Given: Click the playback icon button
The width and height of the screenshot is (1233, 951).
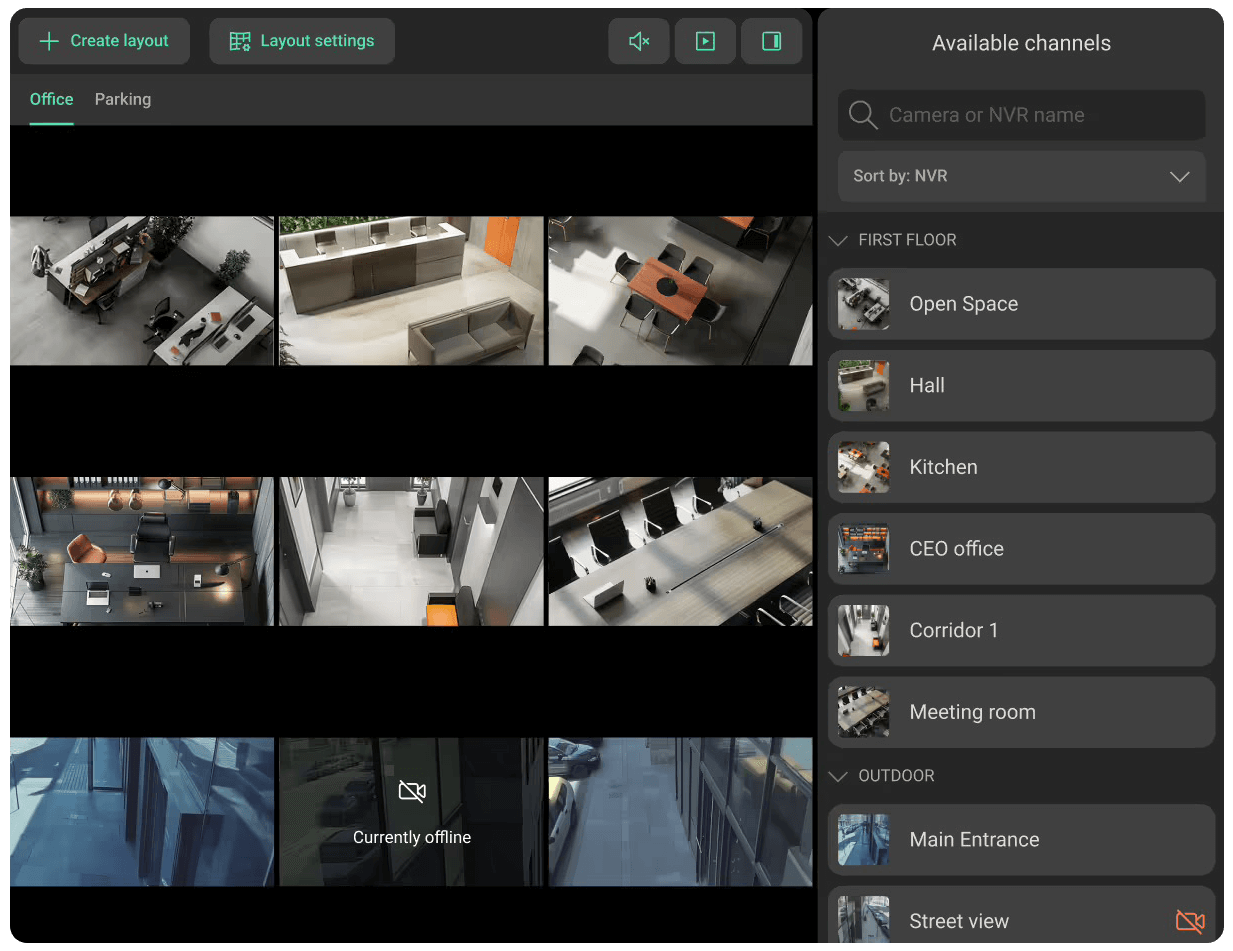Looking at the screenshot, I should [705, 41].
